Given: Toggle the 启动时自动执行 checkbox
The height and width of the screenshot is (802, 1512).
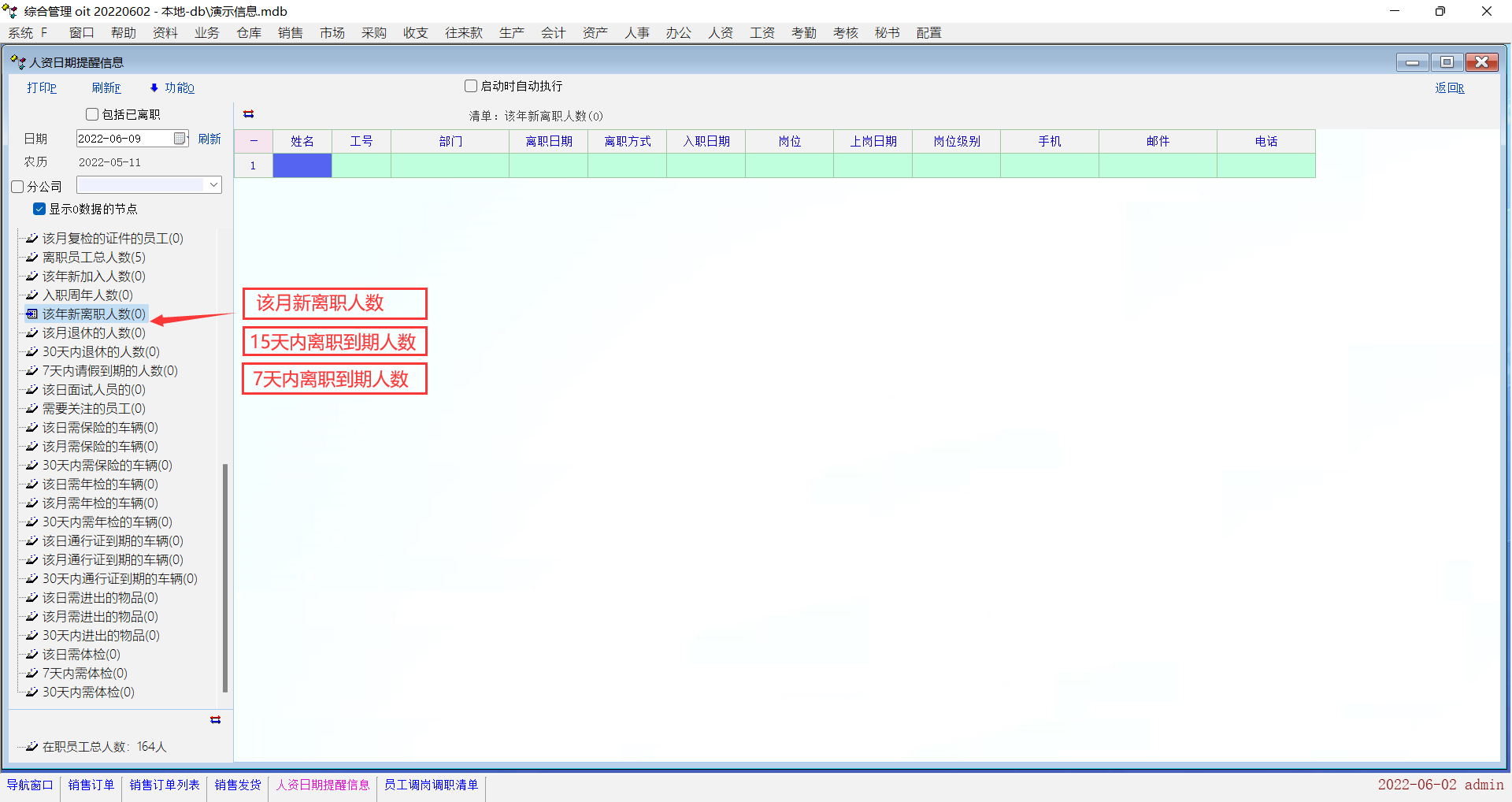Looking at the screenshot, I should pyautogui.click(x=471, y=86).
